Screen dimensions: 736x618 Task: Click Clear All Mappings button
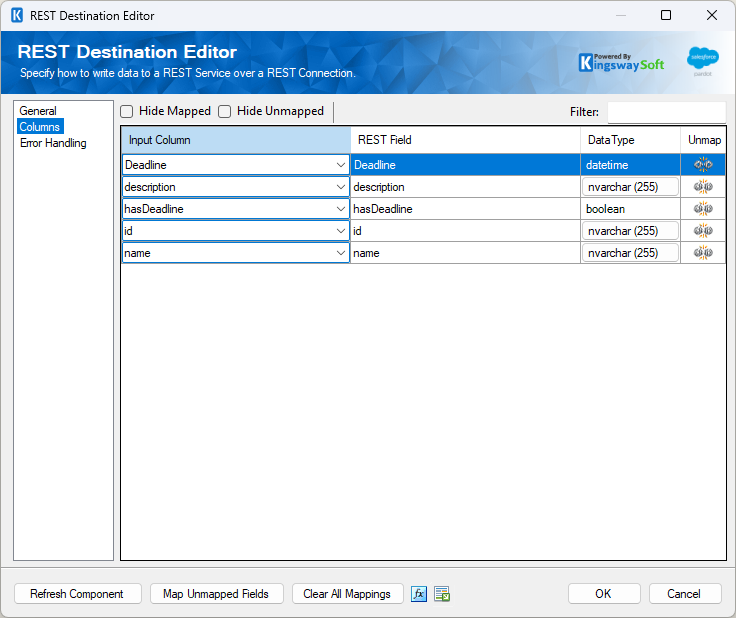point(347,594)
